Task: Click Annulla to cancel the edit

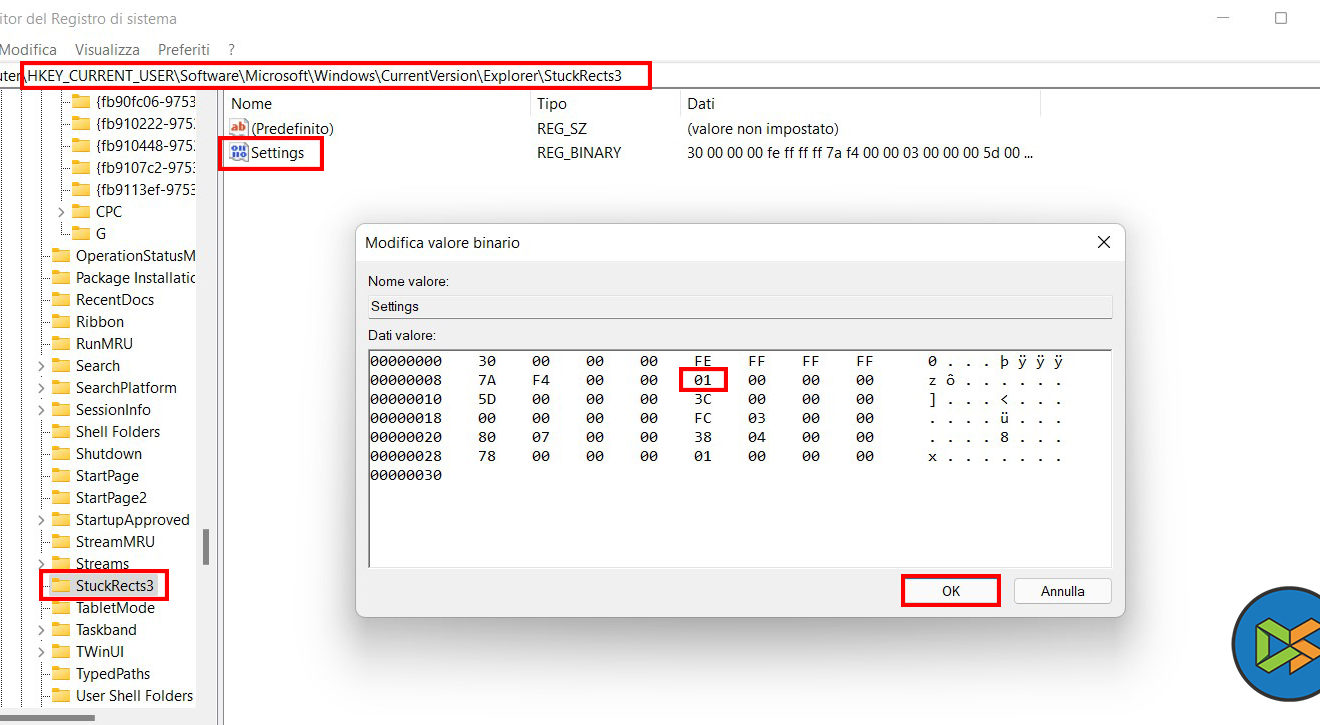Action: 1063,591
